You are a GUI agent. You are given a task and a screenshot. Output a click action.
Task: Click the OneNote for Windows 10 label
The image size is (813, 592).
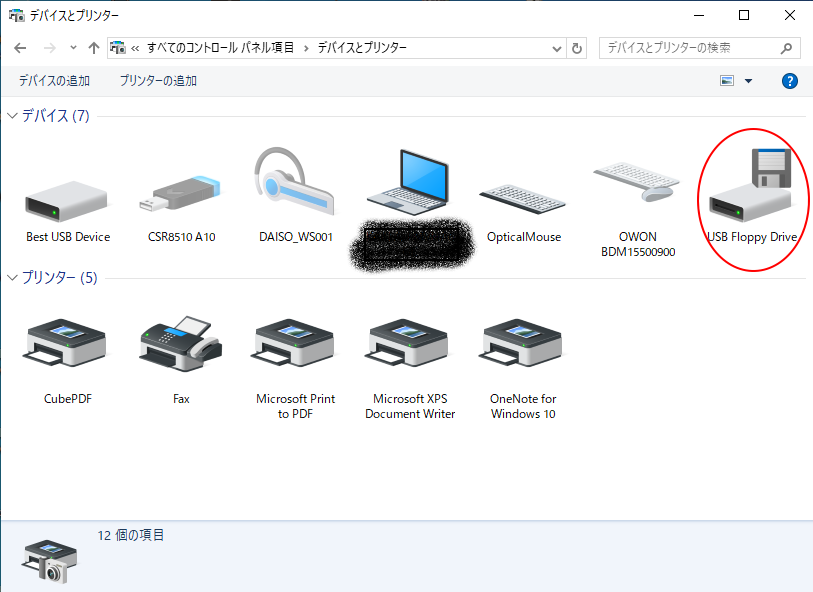pyautogui.click(x=523, y=406)
